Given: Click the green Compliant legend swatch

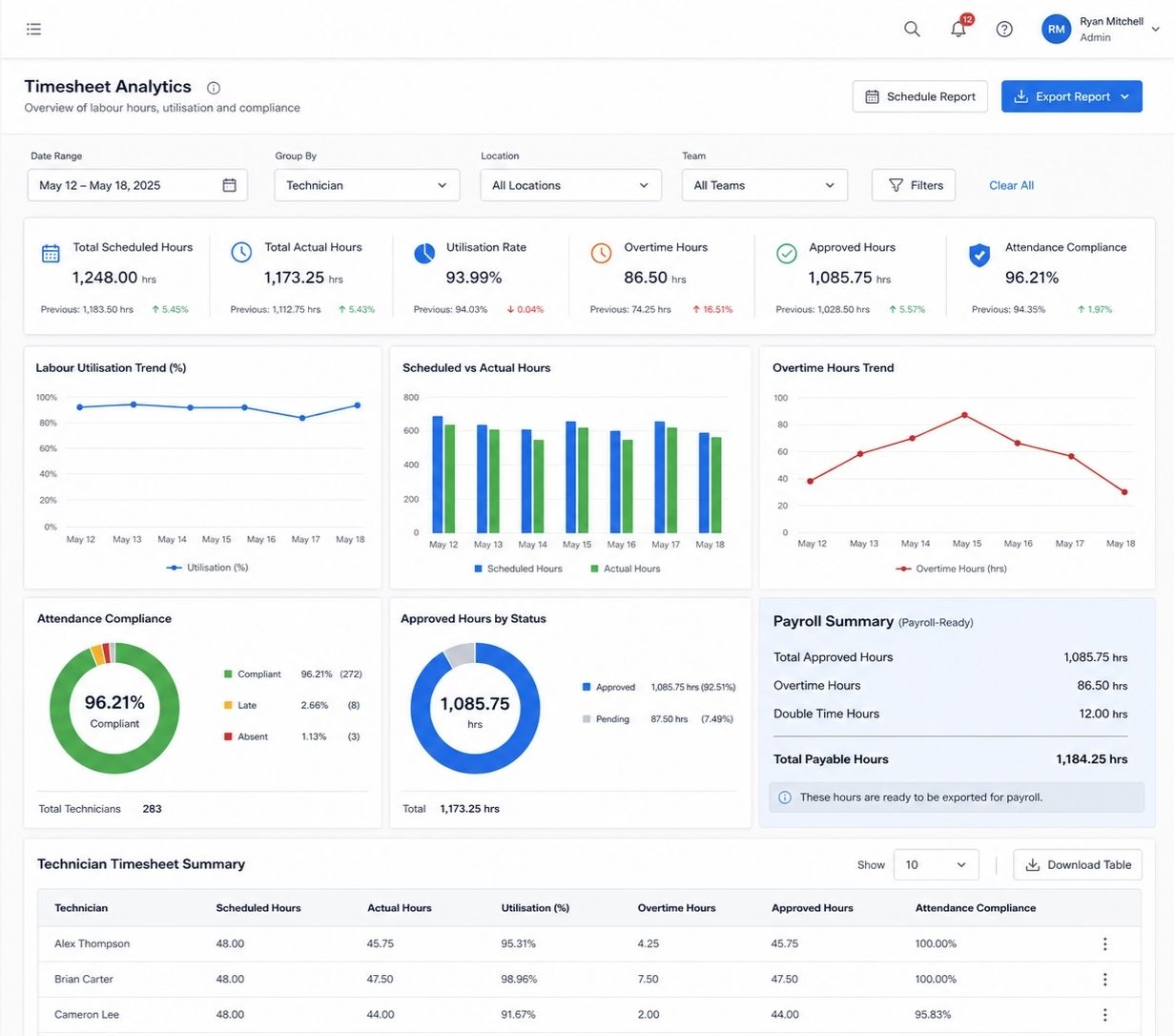Looking at the screenshot, I should [228, 674].
